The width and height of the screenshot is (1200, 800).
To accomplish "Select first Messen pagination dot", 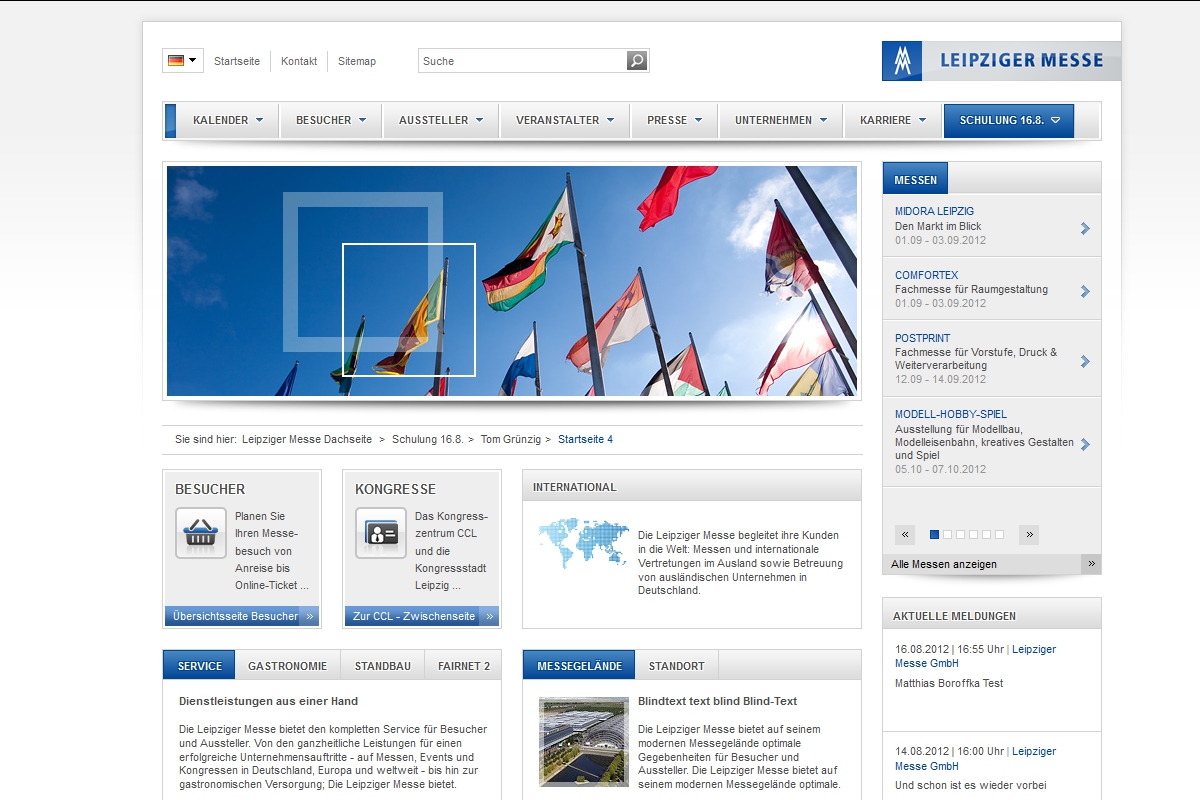I will tap(934, 535).
